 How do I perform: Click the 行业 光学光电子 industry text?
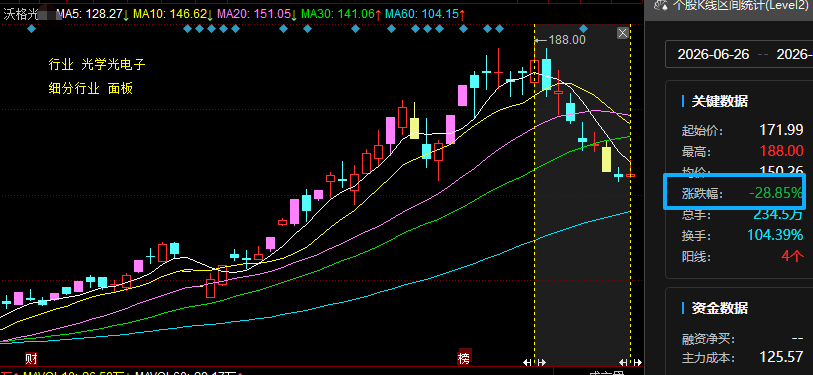click(x=97, y=65)
